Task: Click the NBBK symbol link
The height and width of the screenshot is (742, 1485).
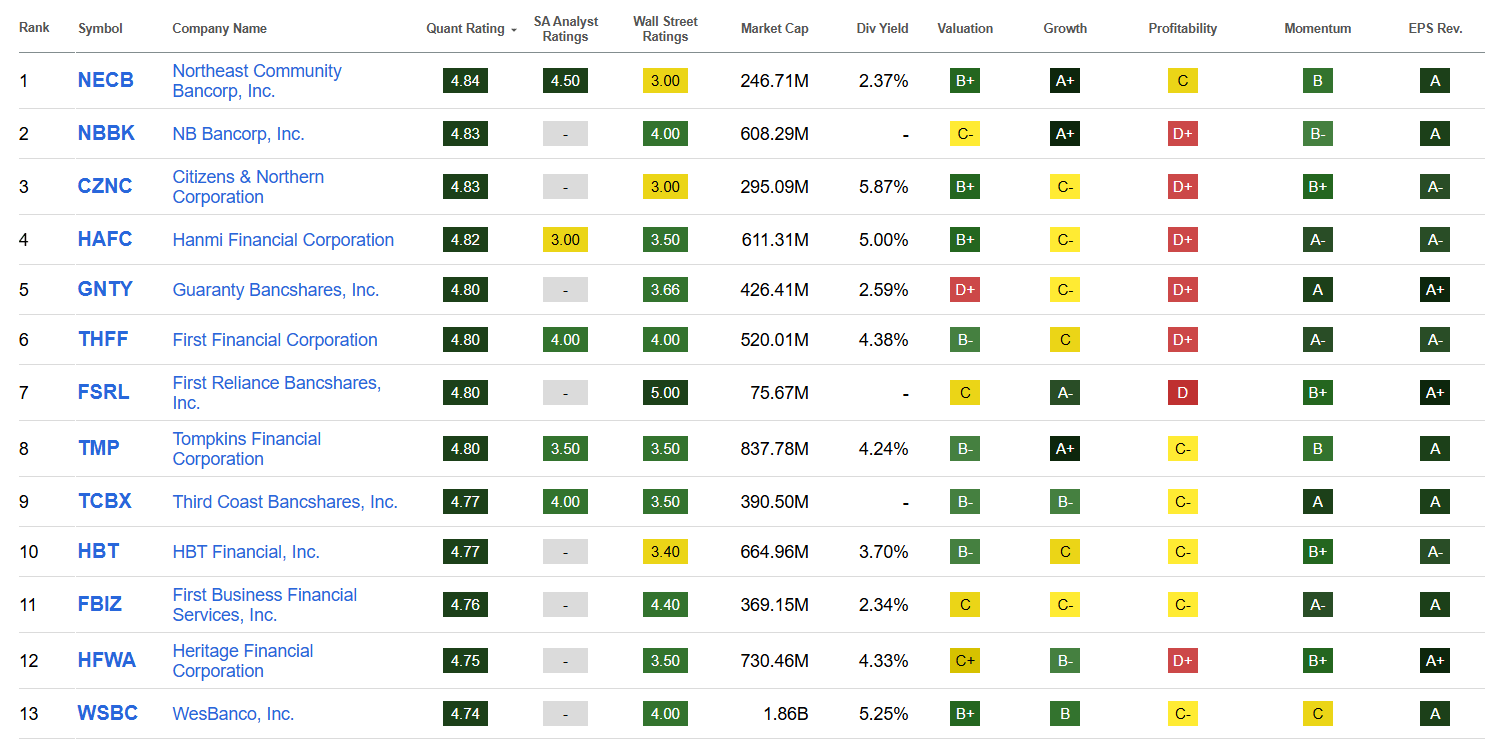Action: 106,134
